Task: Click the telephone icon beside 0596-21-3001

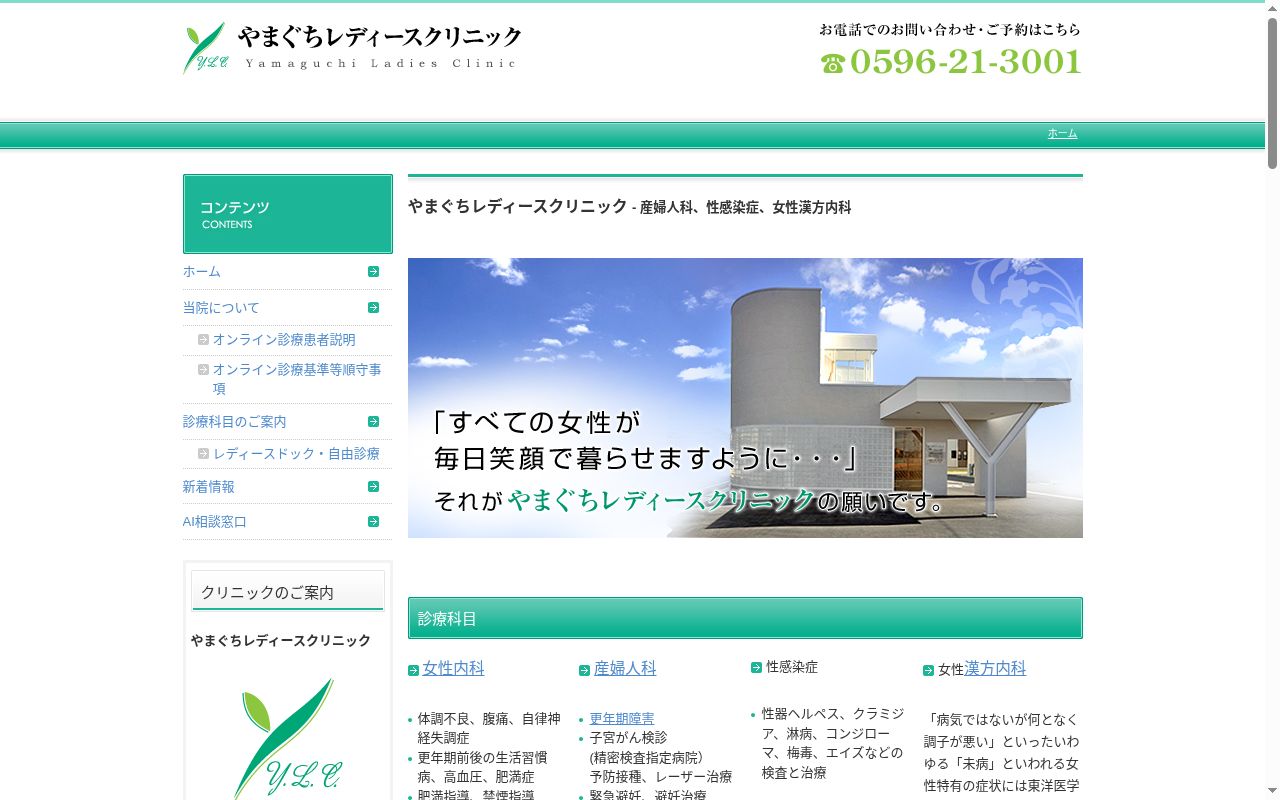Action: (833, 63)
